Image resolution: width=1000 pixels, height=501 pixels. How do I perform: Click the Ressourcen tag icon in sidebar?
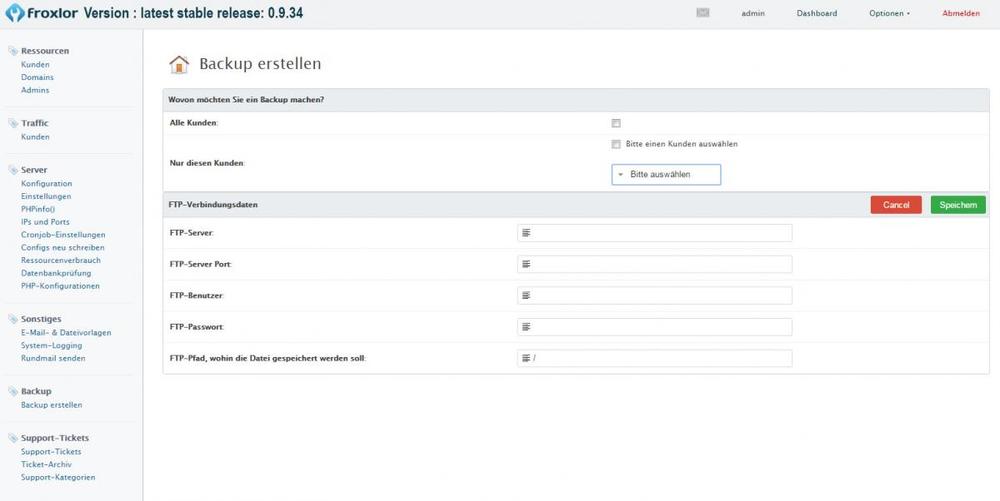tap(12, 50)
